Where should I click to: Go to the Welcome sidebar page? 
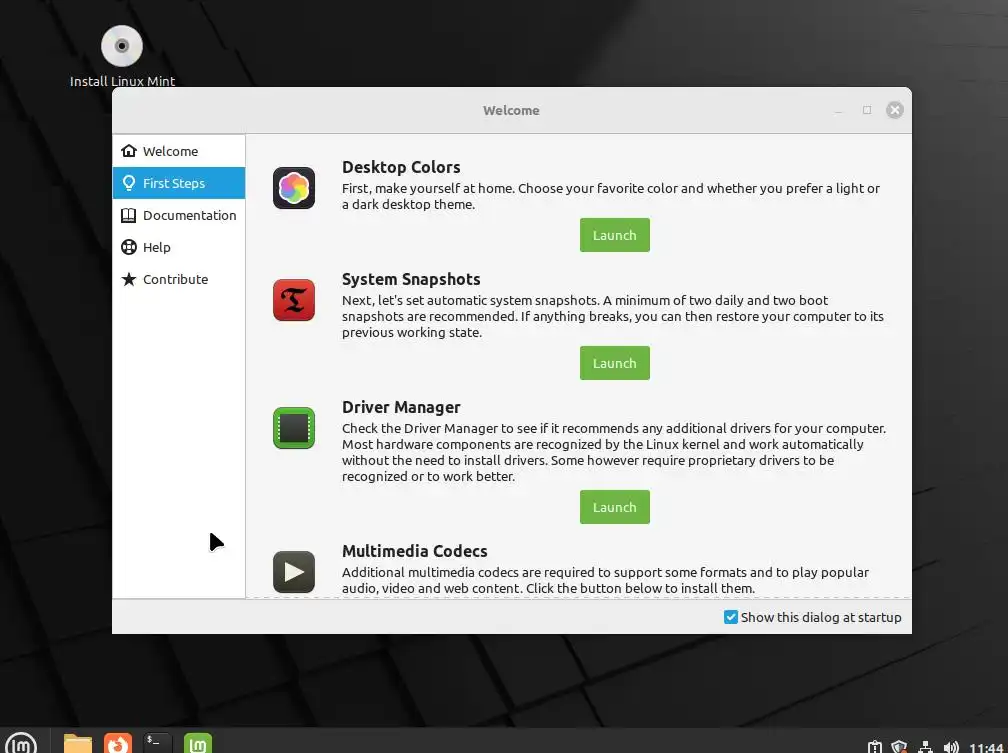tap(179, 151)
